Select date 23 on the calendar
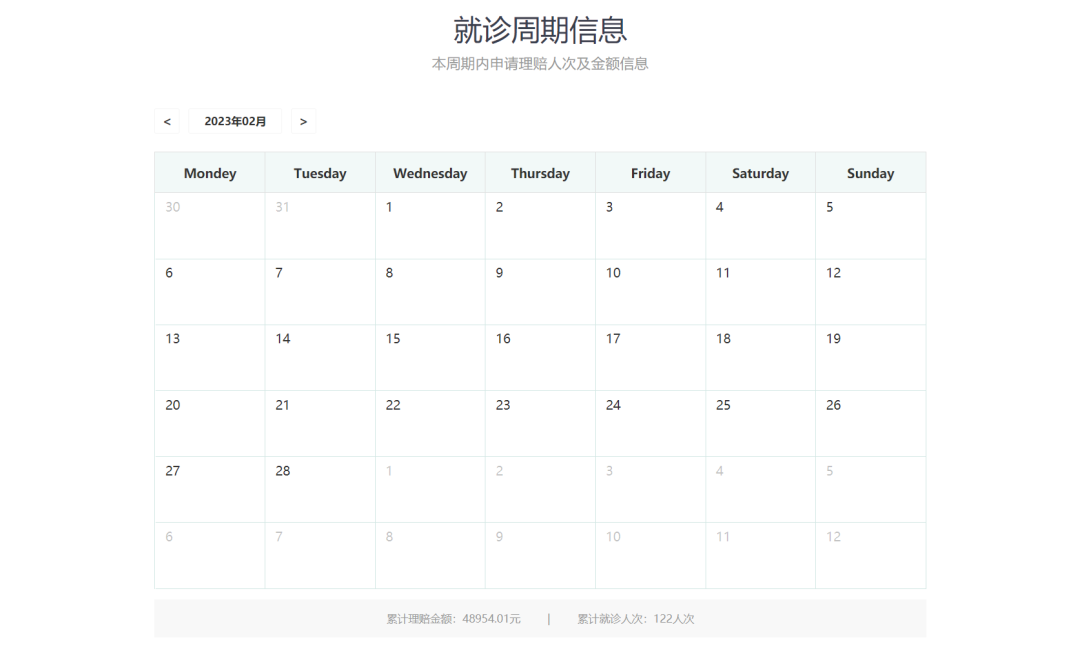This screenshot has height=651, width=1080. click(x=541, y=424)
